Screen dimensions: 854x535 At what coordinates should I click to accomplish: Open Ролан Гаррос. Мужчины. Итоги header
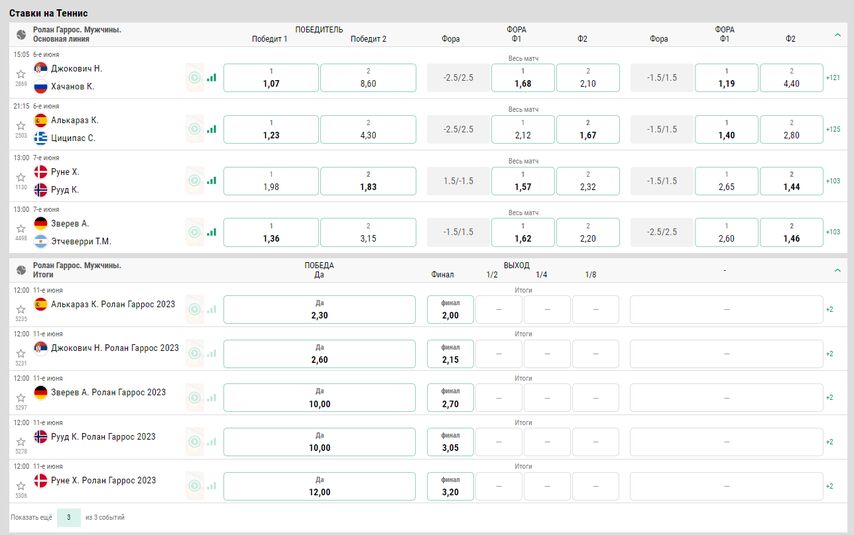point(77,270)
